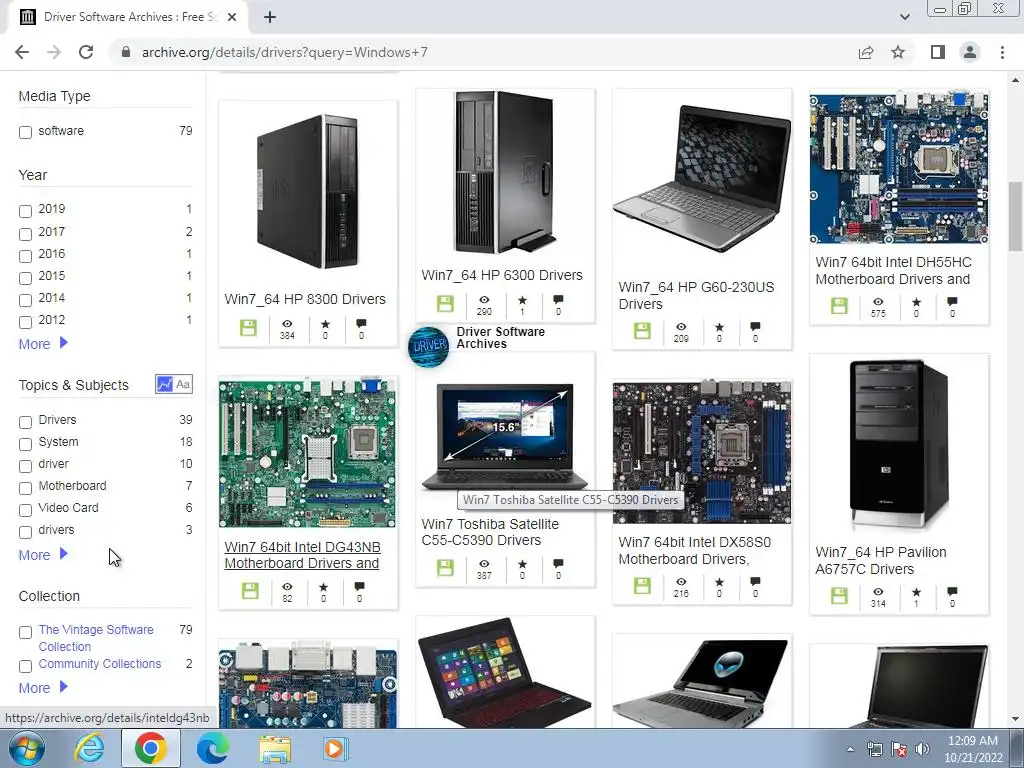
Task: Expand More under the Year filter
Action: coord(43,344)
